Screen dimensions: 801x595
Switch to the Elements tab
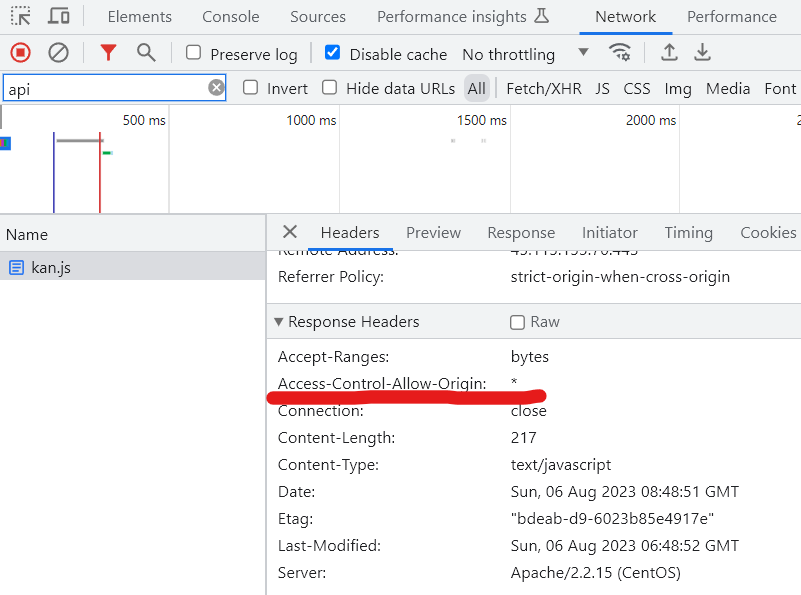pyautogui.click(x=139, y=17)
